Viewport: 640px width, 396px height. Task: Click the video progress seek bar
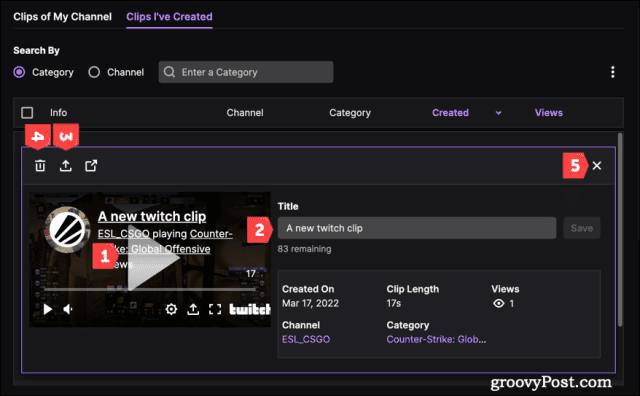150,289
